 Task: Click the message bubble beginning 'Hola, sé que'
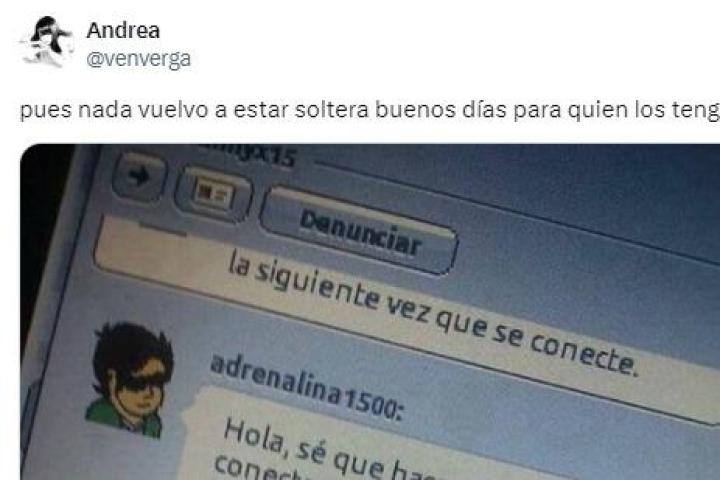[x=413, y=441]
